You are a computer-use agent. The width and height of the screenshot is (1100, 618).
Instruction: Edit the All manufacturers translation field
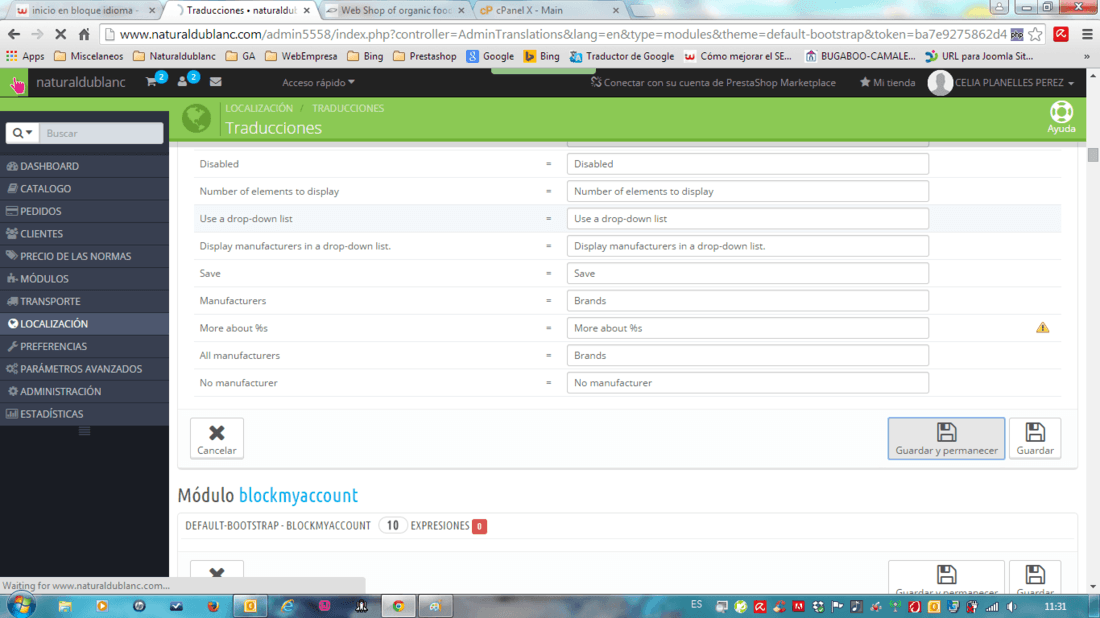click(748, 356)
